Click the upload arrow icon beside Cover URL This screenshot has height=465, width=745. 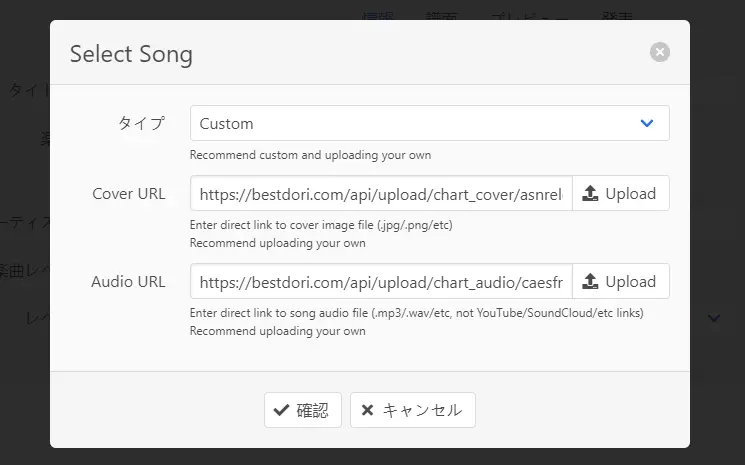click(x=590, y=194)
